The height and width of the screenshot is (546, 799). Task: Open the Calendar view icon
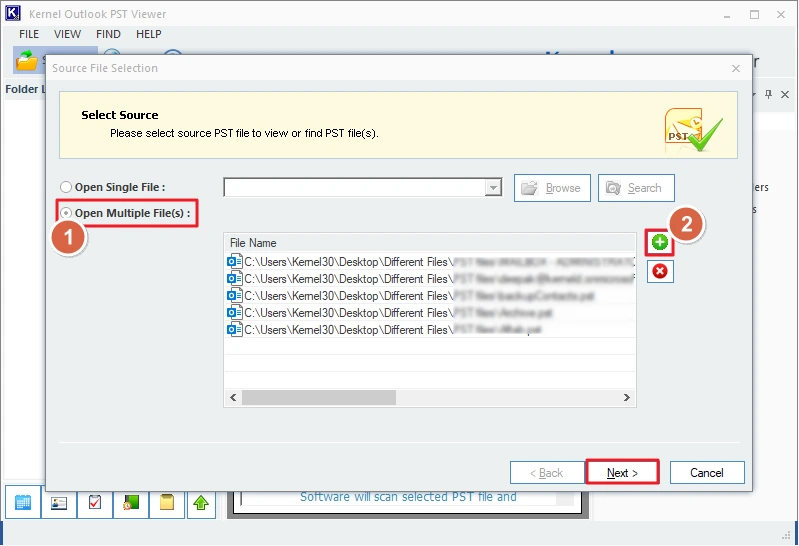pyautogui.click(x=23, y=503)
